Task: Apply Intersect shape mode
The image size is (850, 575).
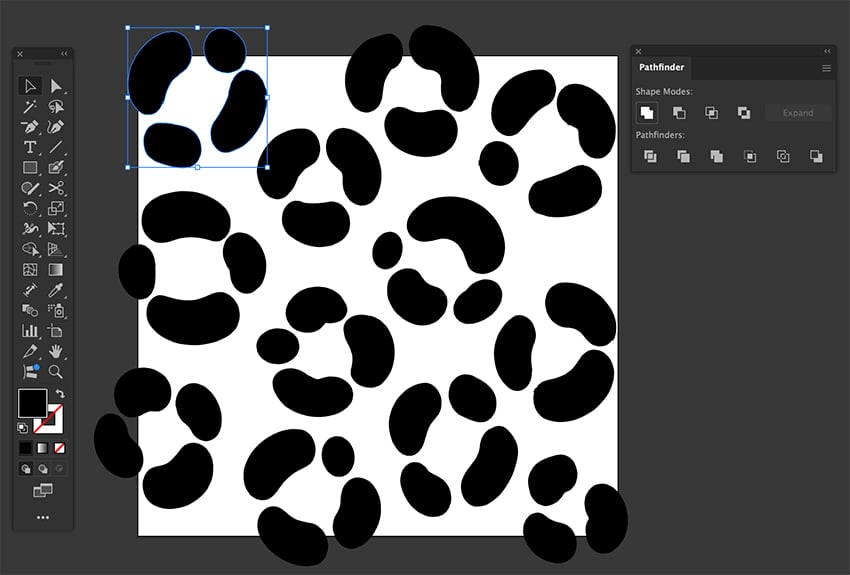Action: 711,113
